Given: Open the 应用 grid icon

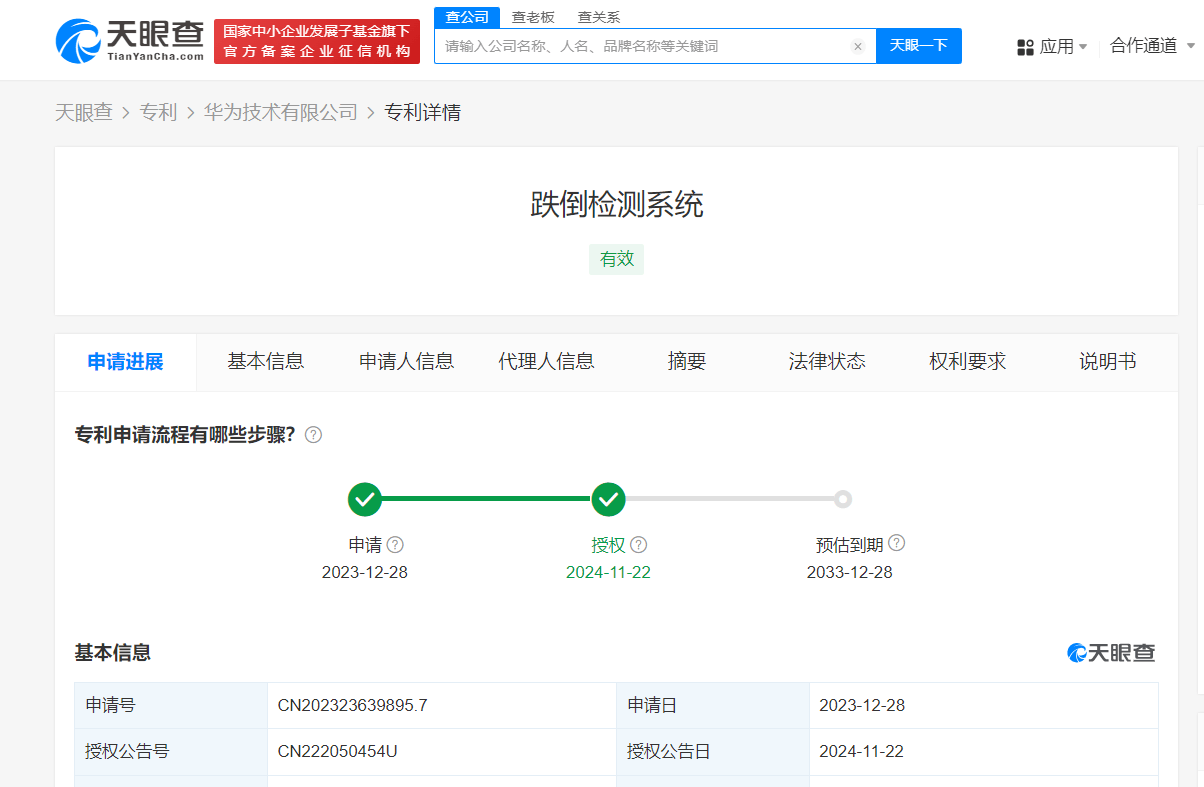Looking at the screenshot, I should click(1025, 47).
